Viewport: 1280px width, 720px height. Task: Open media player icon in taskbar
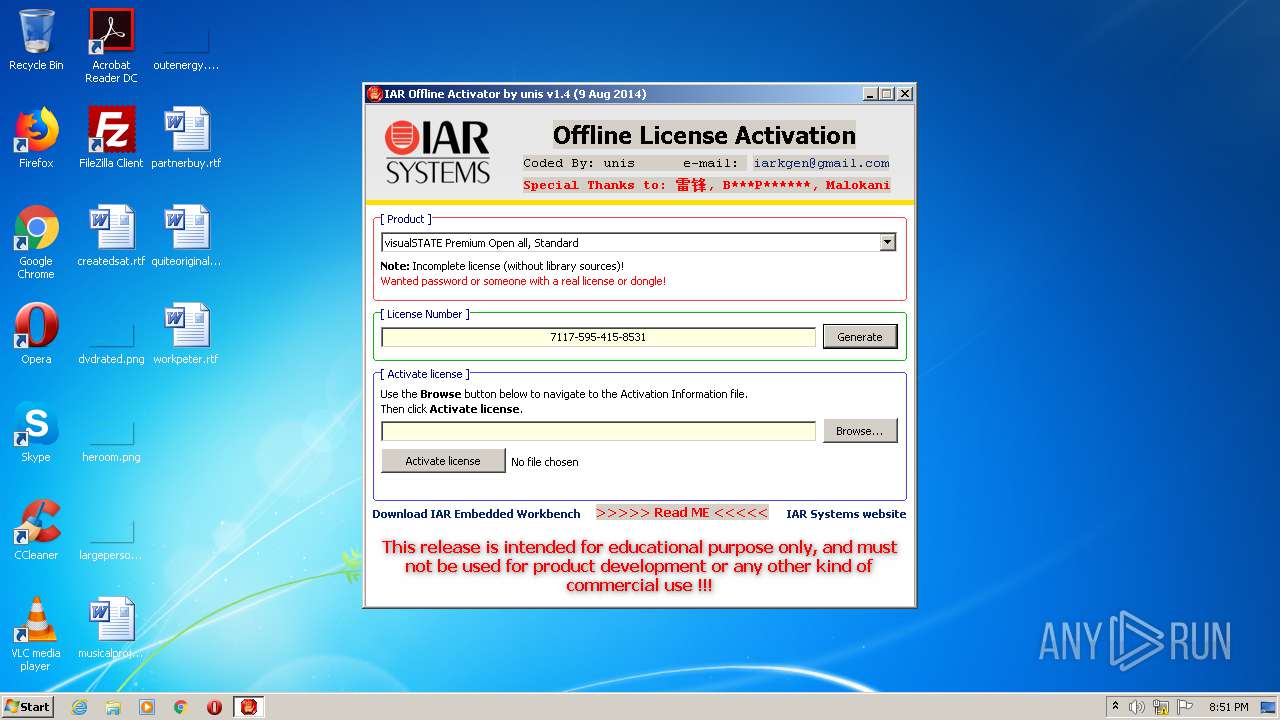(147, 707)
